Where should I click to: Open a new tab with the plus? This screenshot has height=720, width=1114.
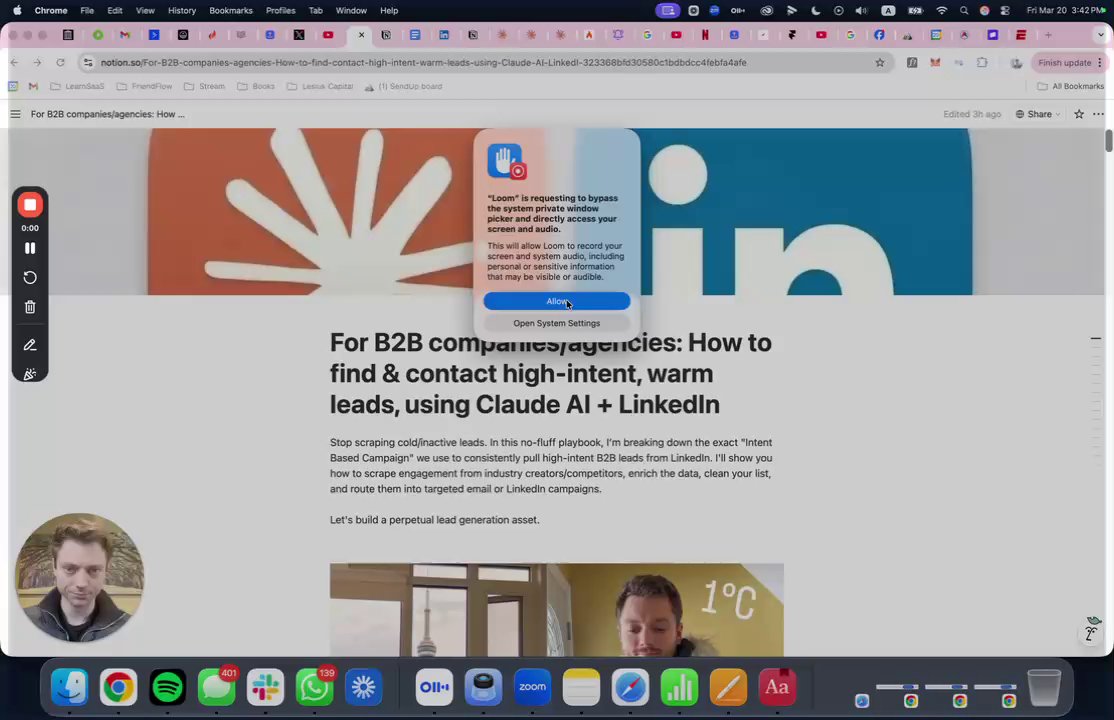pyautogui.click(x=1048, y=35)
